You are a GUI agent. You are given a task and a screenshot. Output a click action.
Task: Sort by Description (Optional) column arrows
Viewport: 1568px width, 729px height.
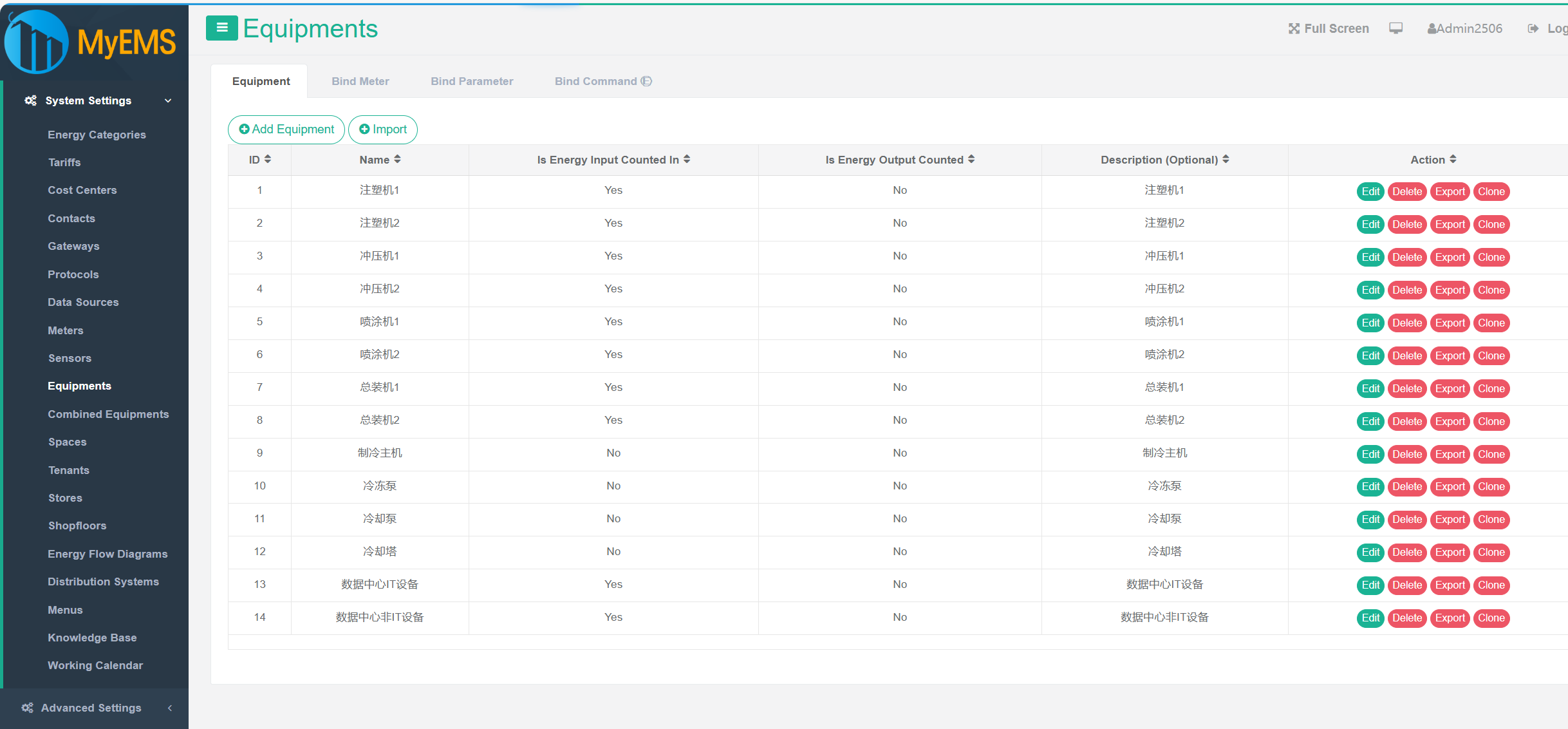[x=1226, y=159]
